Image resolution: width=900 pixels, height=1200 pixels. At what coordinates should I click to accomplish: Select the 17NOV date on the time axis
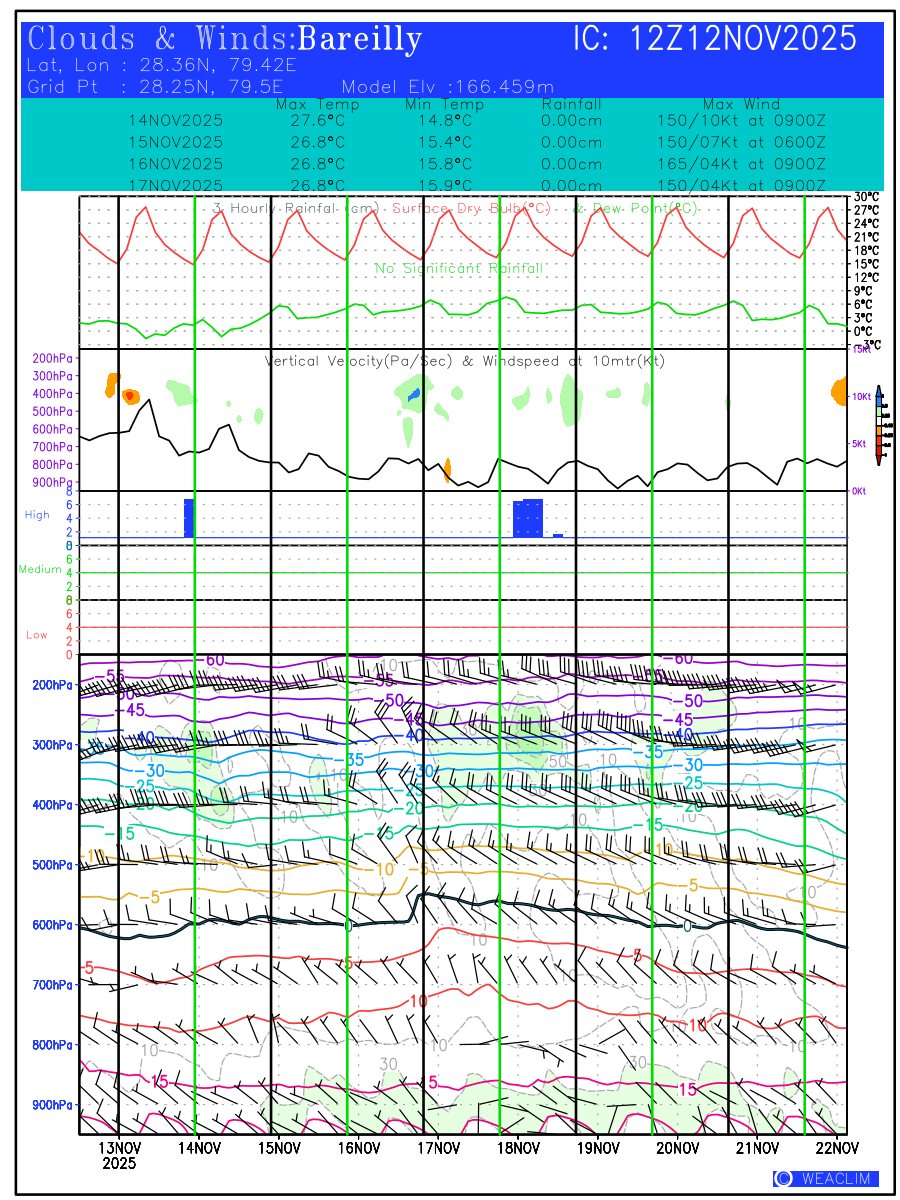tap(437, 1147)
